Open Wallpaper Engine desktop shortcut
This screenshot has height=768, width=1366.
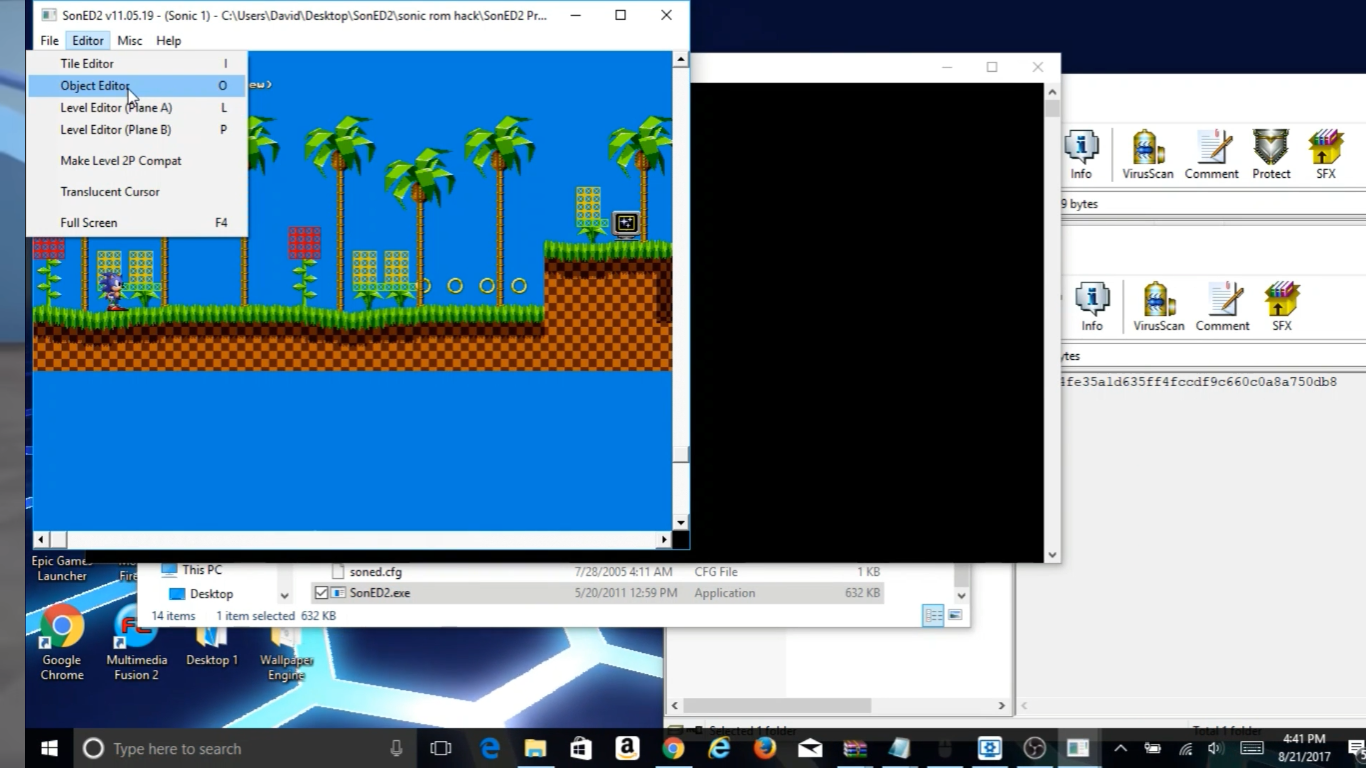[x=286, y=653]
